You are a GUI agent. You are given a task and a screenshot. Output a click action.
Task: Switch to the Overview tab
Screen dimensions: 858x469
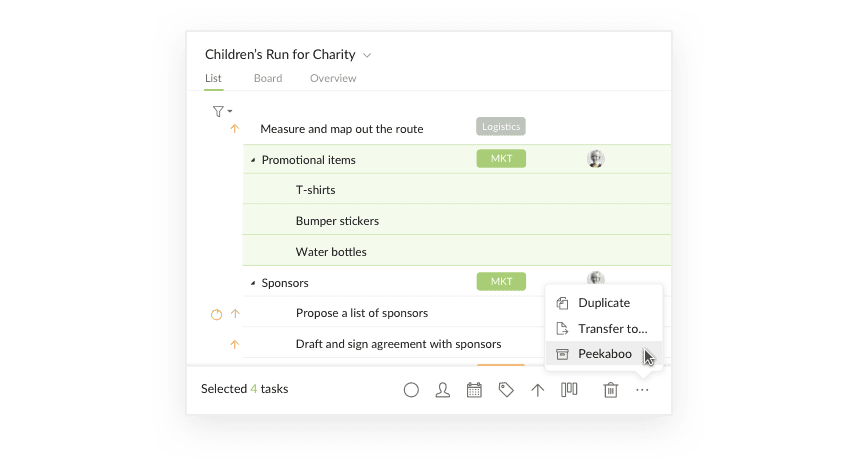click(x=333, y=78)
